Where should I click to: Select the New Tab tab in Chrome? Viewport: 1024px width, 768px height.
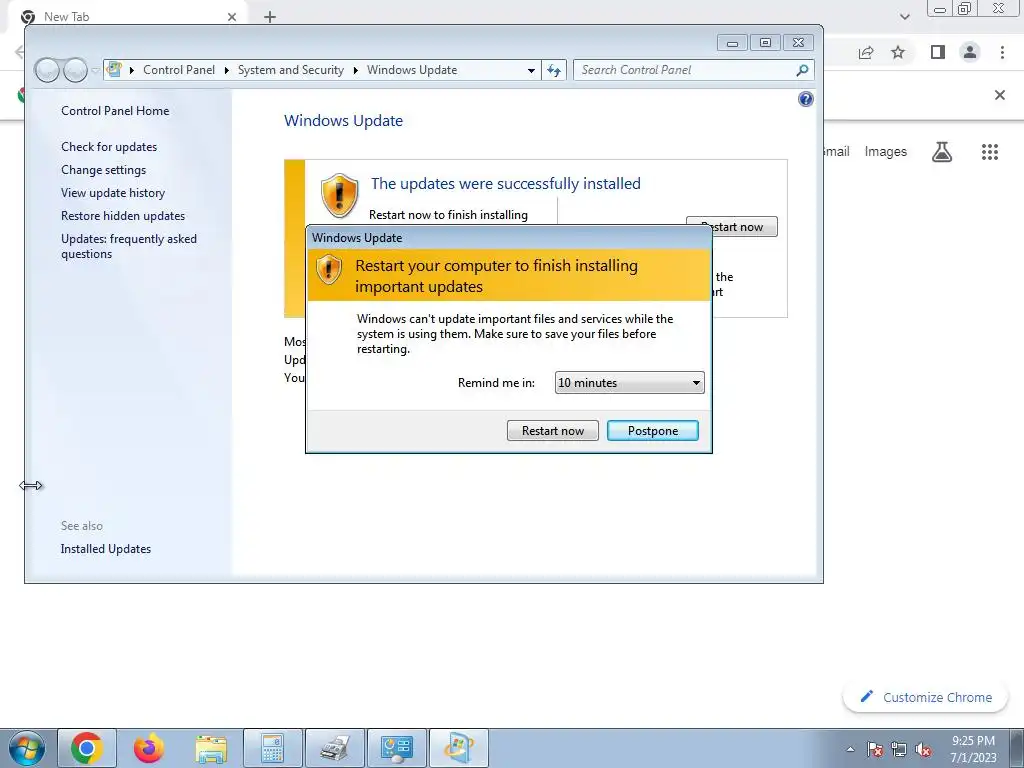click(x=127, y=17)
